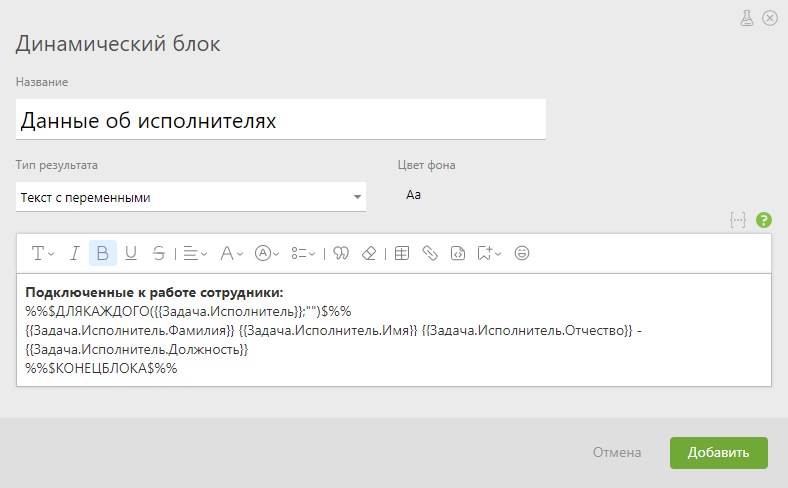
Task: Open the bookmark-add dropdown
Action: [489, 253]
